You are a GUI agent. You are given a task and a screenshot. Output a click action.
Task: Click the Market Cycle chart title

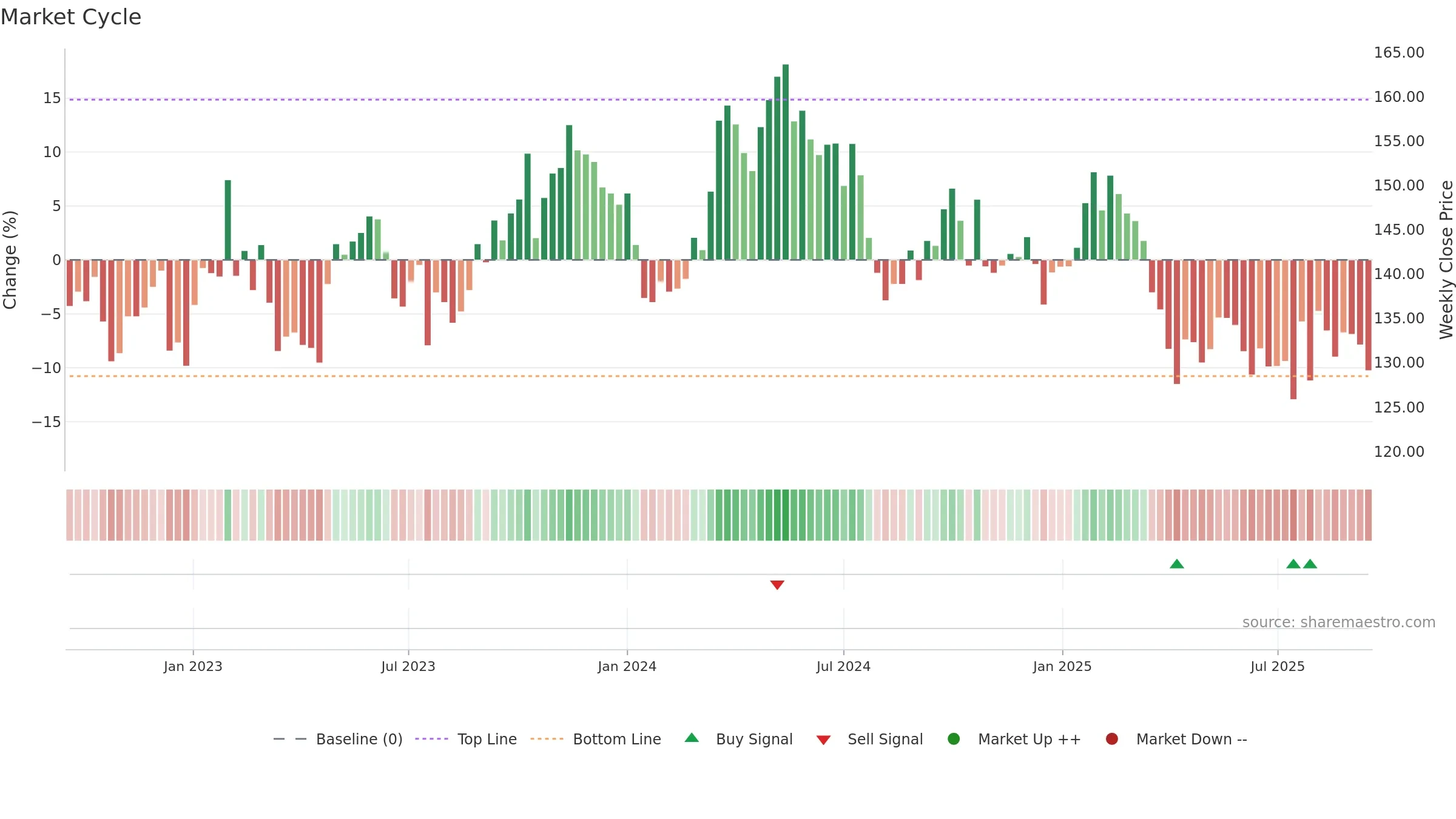(71, 17)
